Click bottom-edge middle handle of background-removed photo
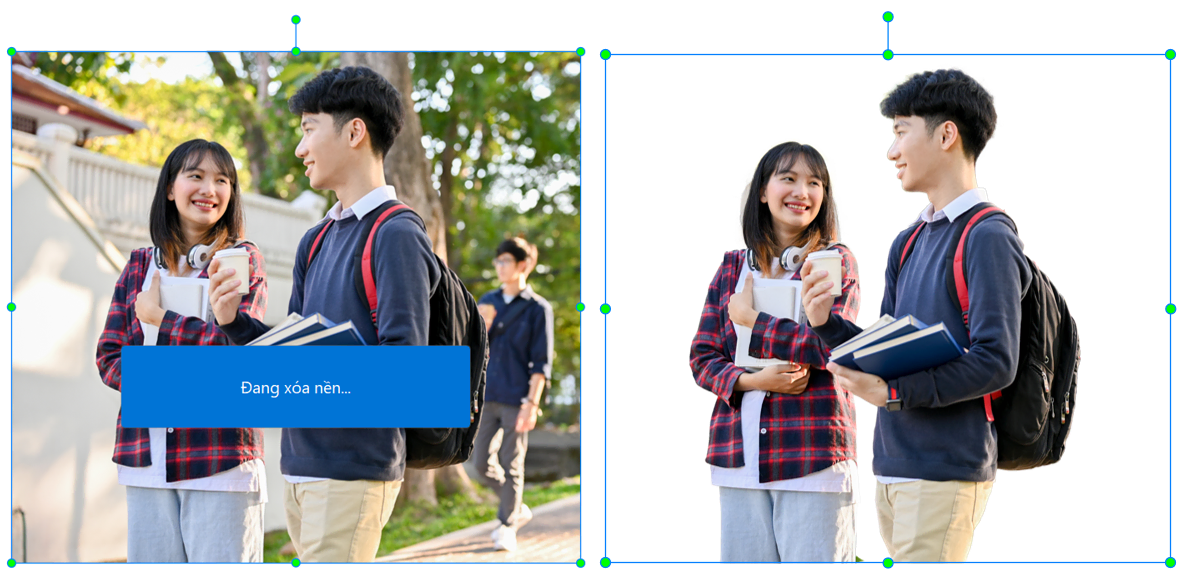 pyautogui.click(x=888, y=562)
